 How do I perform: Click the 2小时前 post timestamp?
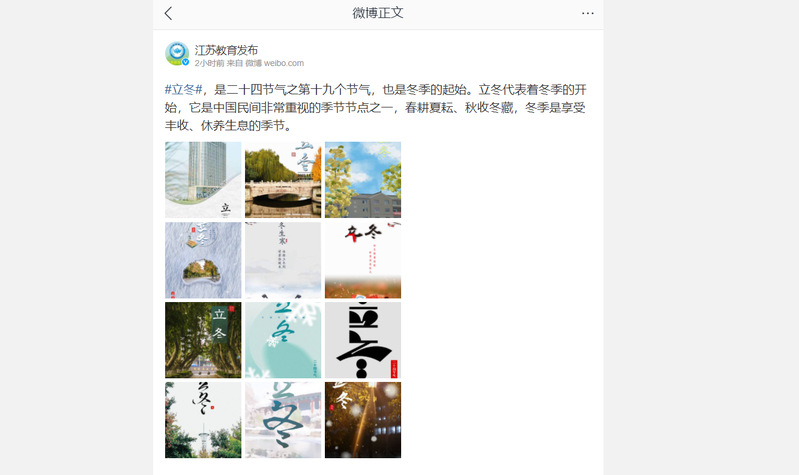coord(209,63)
